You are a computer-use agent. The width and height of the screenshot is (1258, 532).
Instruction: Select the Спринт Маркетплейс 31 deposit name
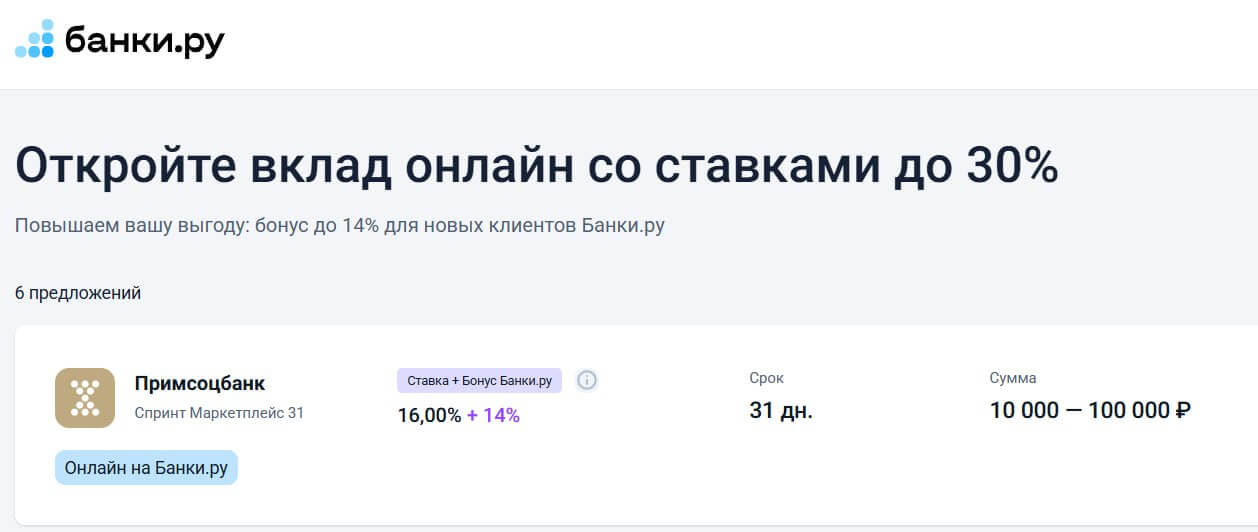(219, 412)
